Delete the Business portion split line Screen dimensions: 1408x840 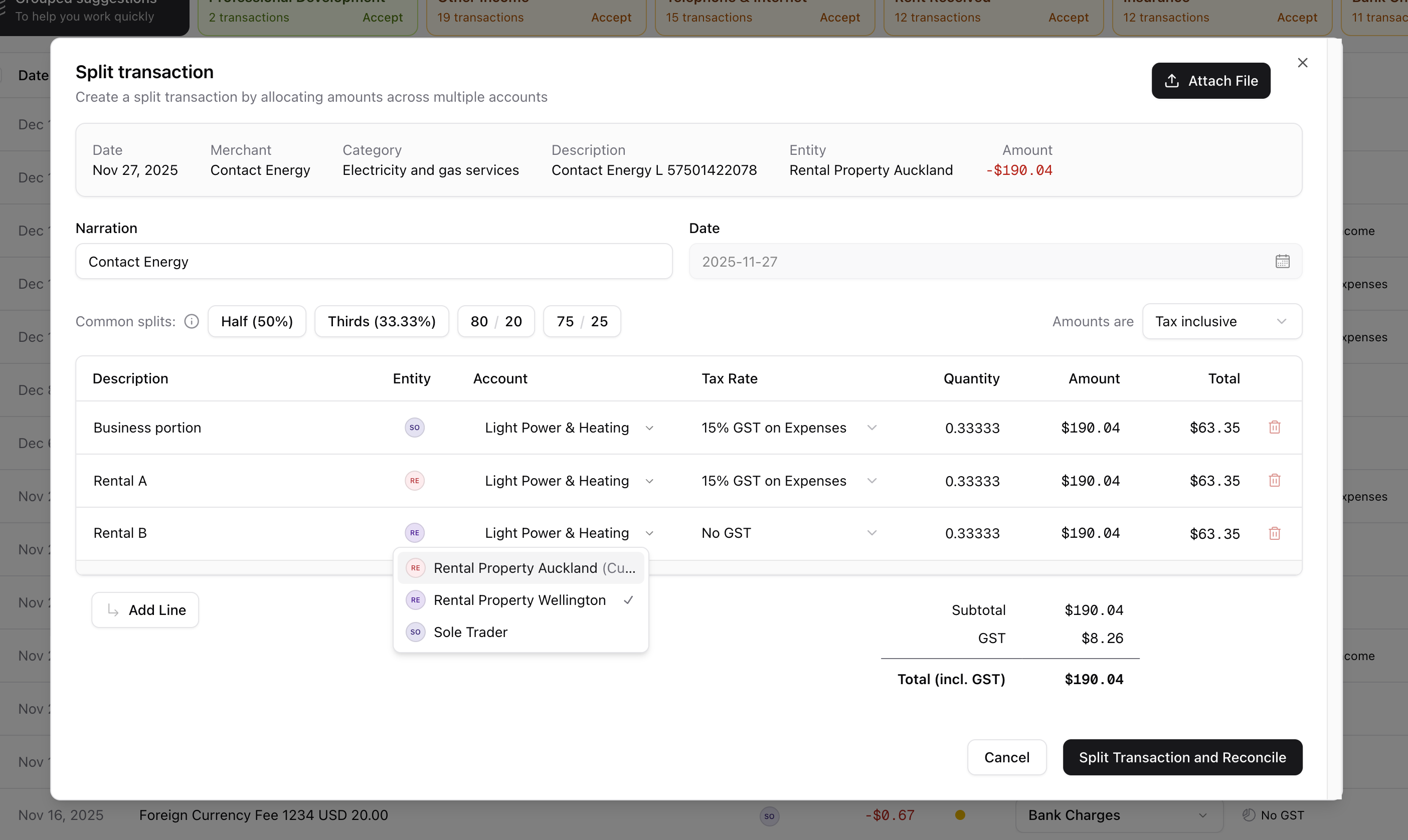(x=1275, y=428)
